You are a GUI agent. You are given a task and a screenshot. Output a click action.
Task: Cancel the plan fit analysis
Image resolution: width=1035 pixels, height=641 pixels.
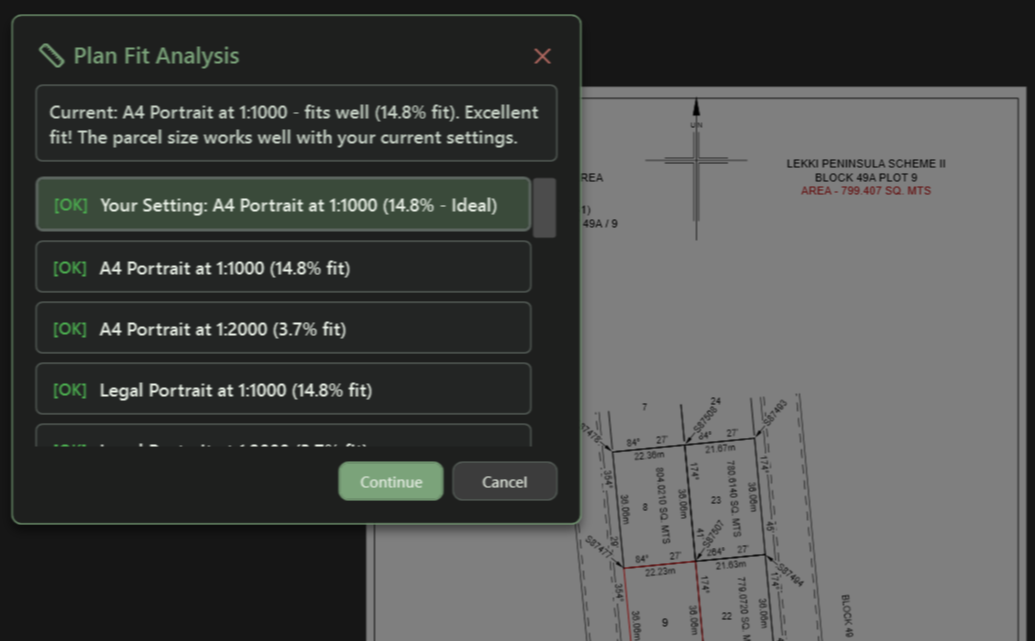[x=504, y=481]
